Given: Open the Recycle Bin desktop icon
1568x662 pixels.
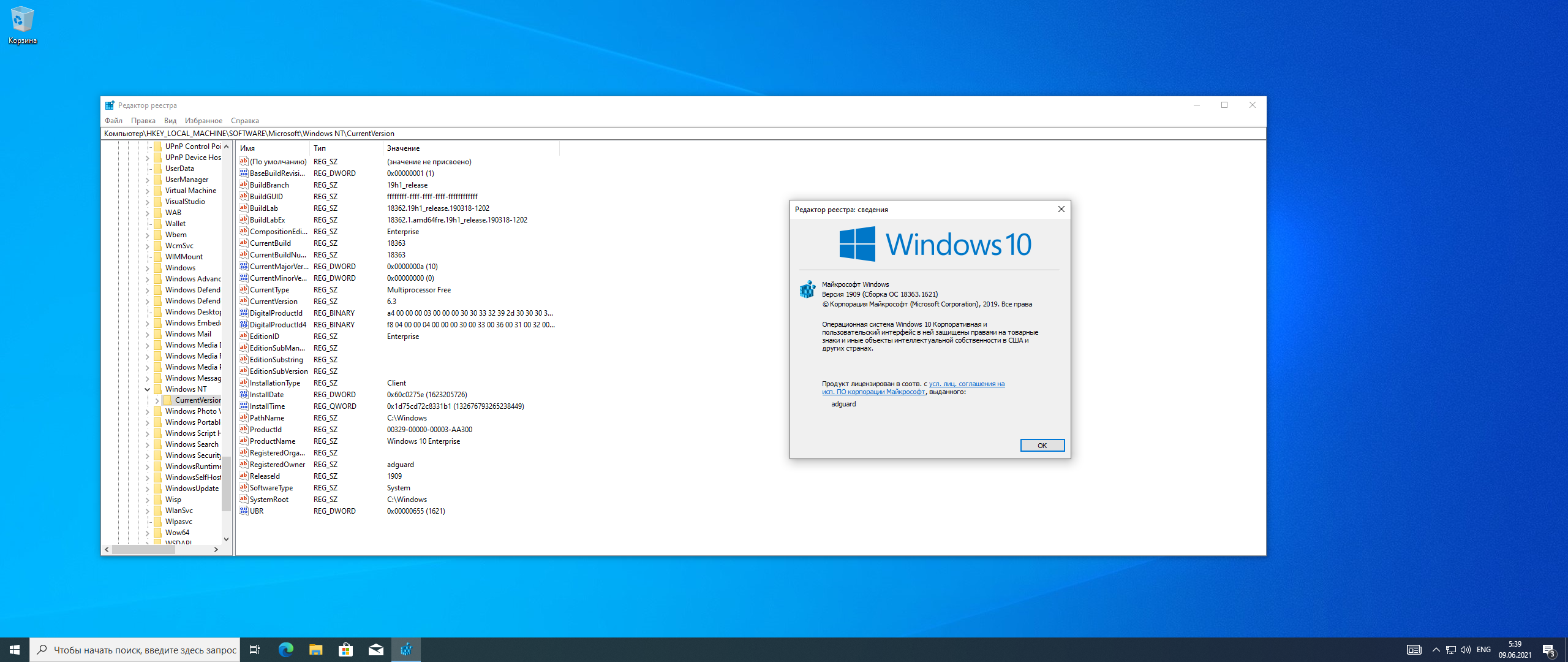Looking at the screenshot, I should click(22, 25).
